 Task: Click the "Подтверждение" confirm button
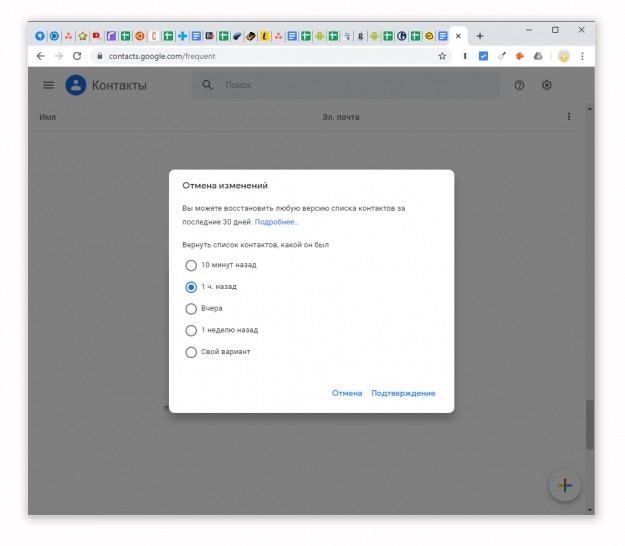pos(403,393)
